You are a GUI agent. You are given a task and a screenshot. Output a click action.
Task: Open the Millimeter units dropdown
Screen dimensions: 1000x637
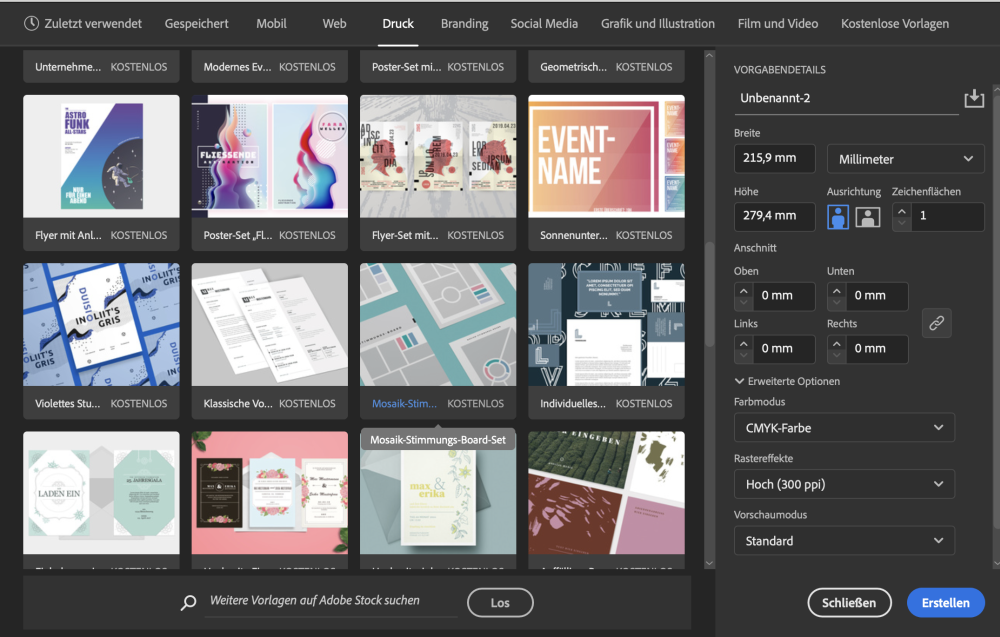pyautogui.click(x=905, y=159)
